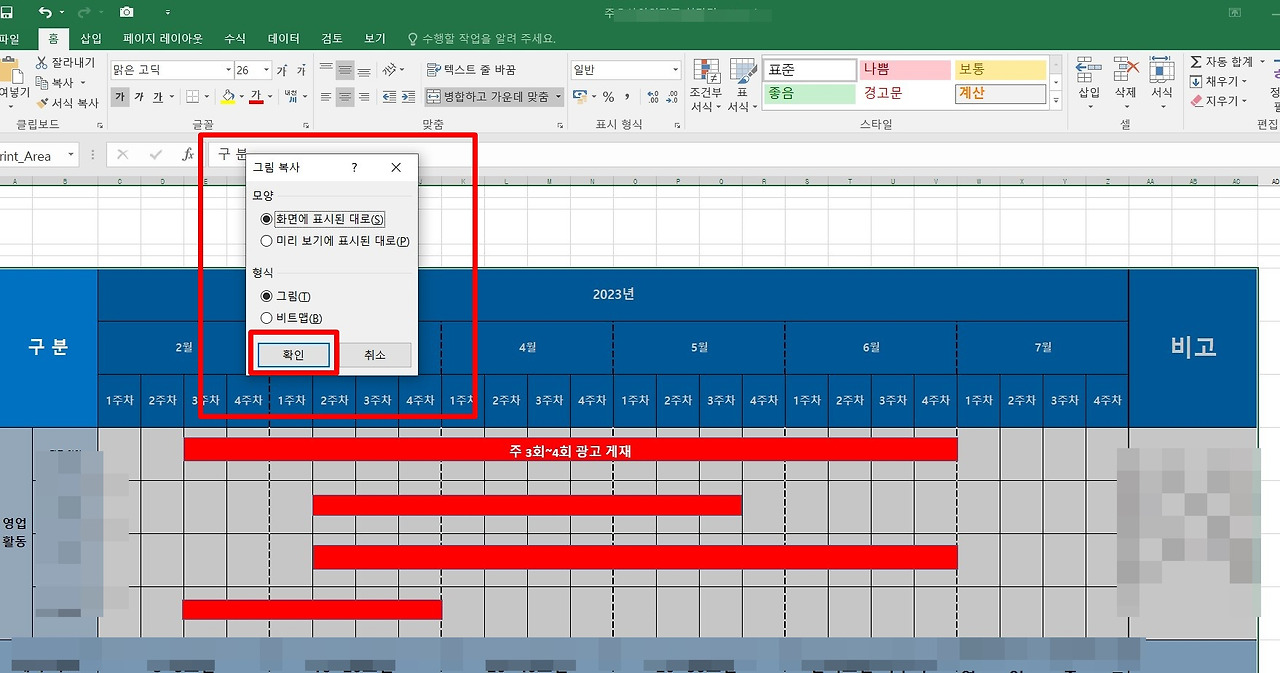
Task: Click the percent style icon
Action: tap(608, 97)
